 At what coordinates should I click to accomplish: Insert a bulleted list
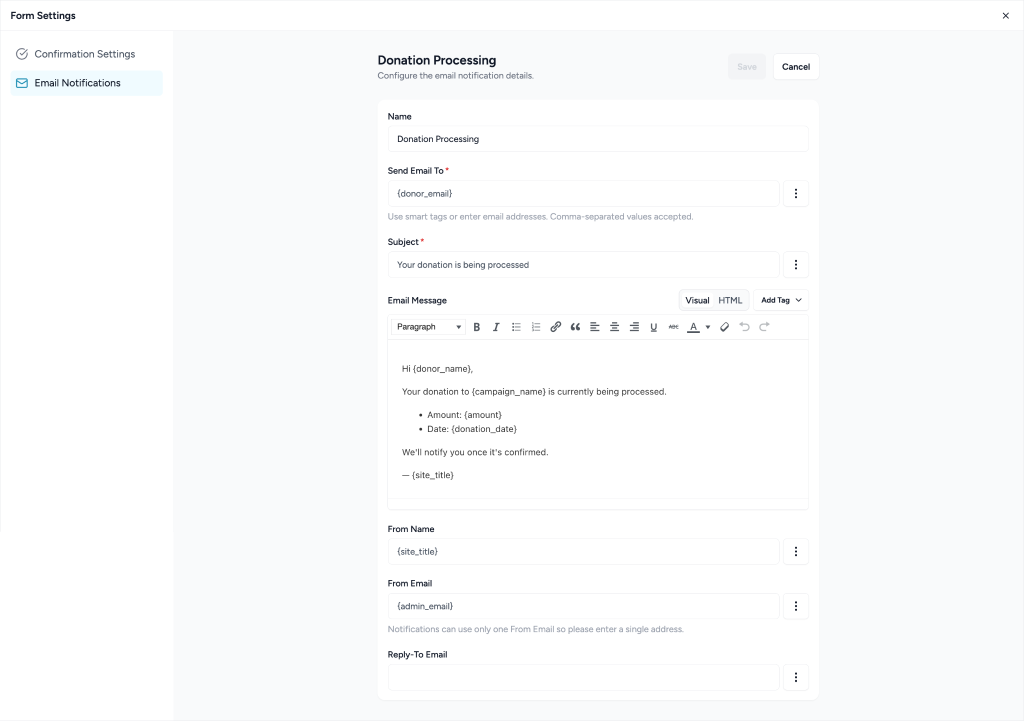coord(516,327)
